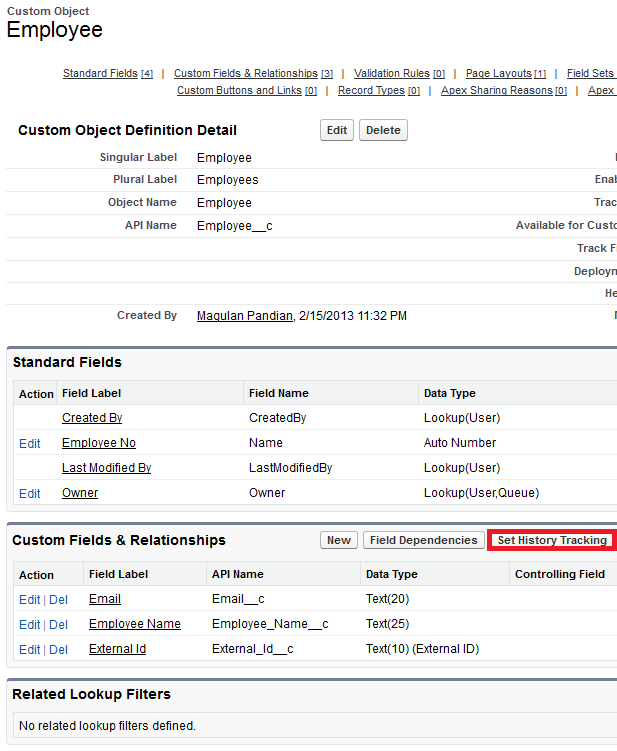Click Text(25) data type cell
The height and width of the screenshot is (751, 617).
click(388, 624)
